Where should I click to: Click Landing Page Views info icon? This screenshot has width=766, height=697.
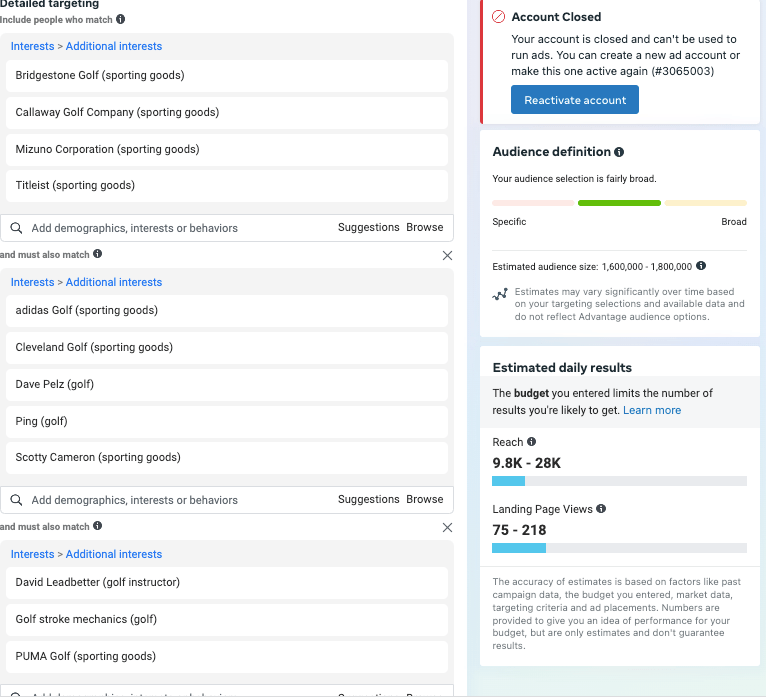tap(601, 509)
